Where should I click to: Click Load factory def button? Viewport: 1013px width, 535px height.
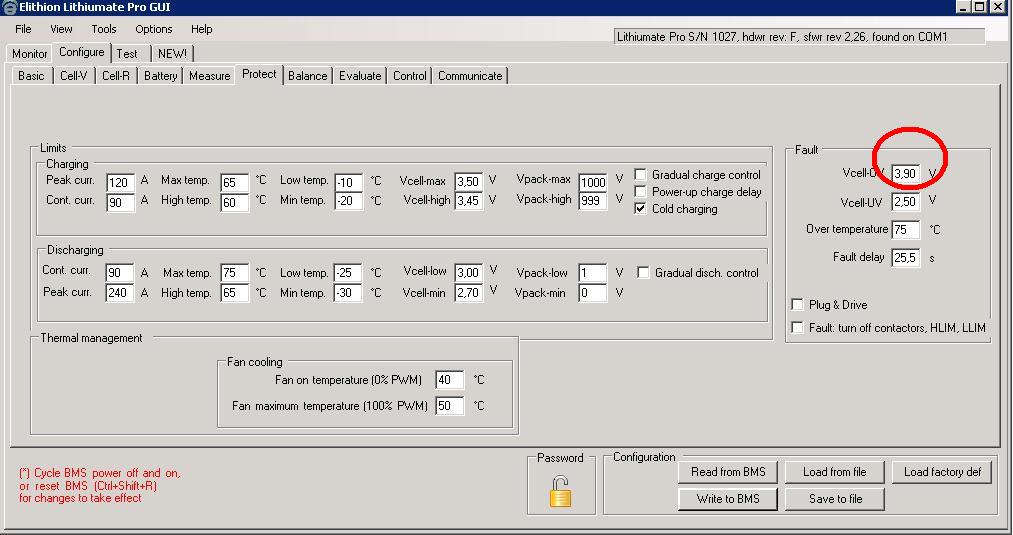(x=942, y=472)
